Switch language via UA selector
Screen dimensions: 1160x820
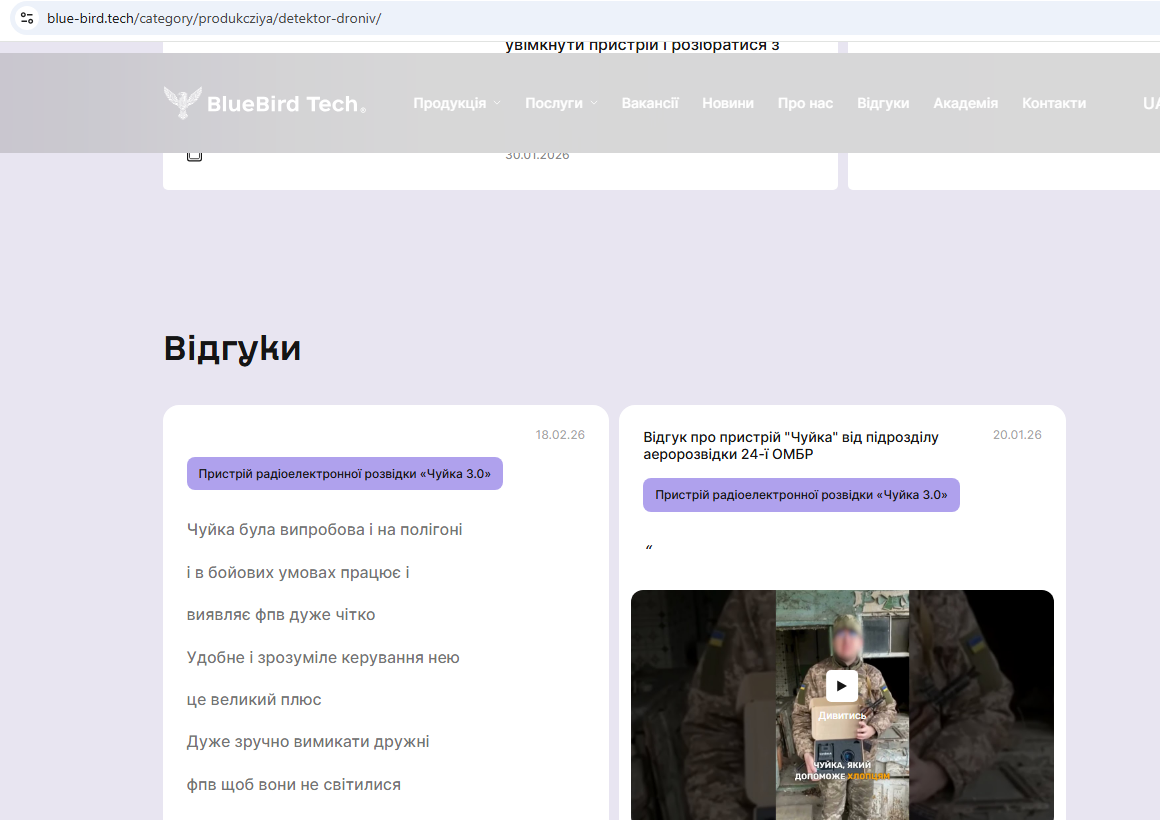(1150, 104)
